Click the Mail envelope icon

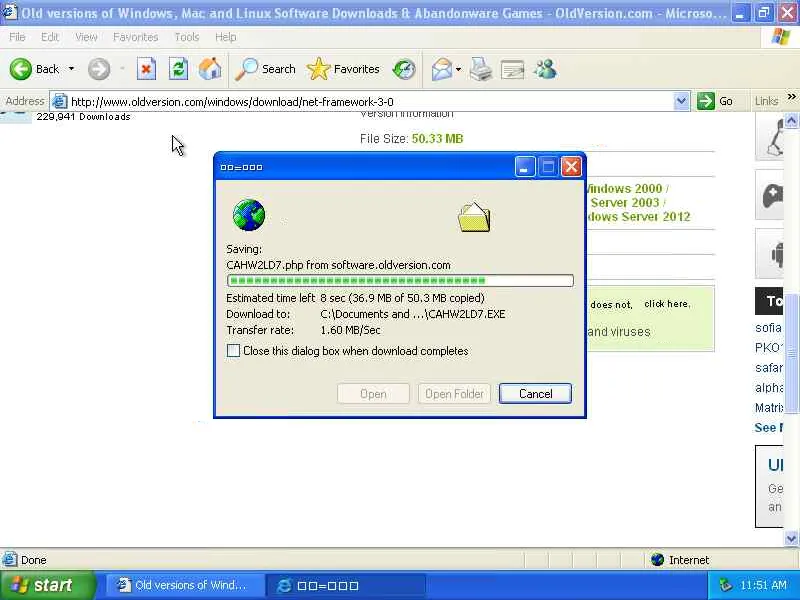[441, 69]
